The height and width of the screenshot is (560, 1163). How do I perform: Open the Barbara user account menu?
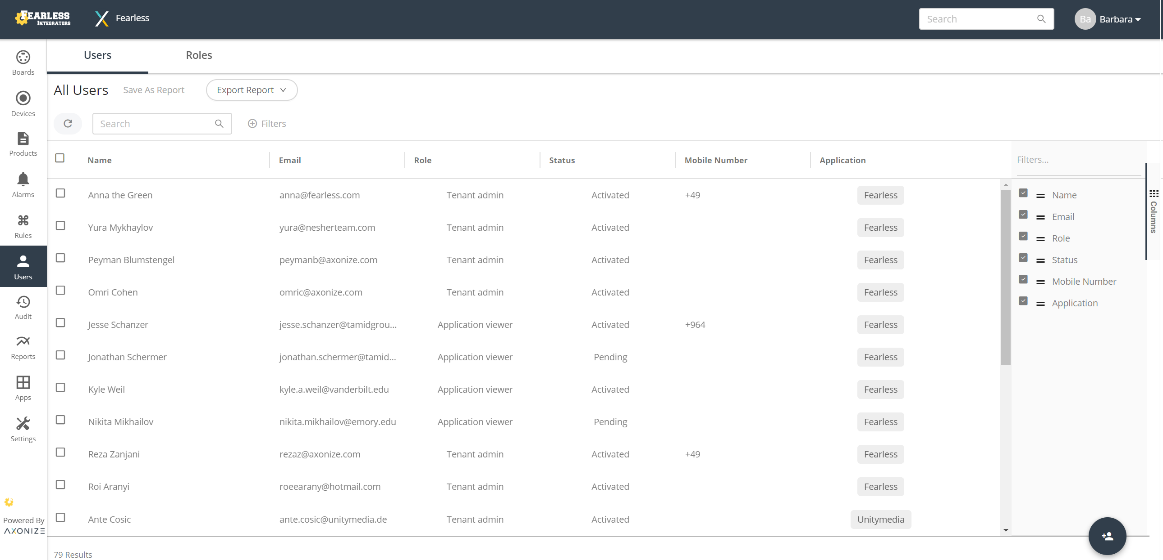click(x=1108, y=19)
